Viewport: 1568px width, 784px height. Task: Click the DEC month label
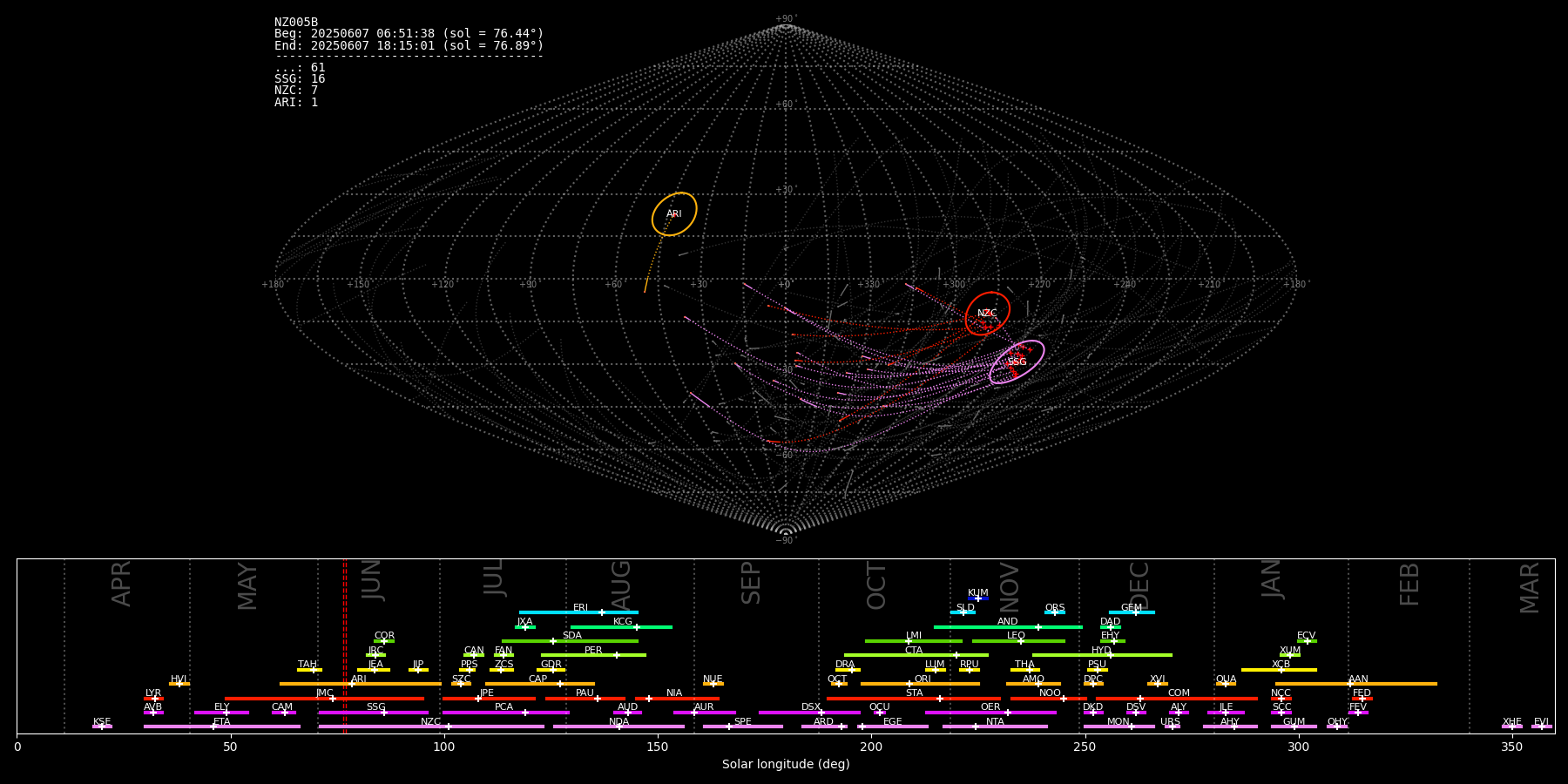pos(1140,585)
